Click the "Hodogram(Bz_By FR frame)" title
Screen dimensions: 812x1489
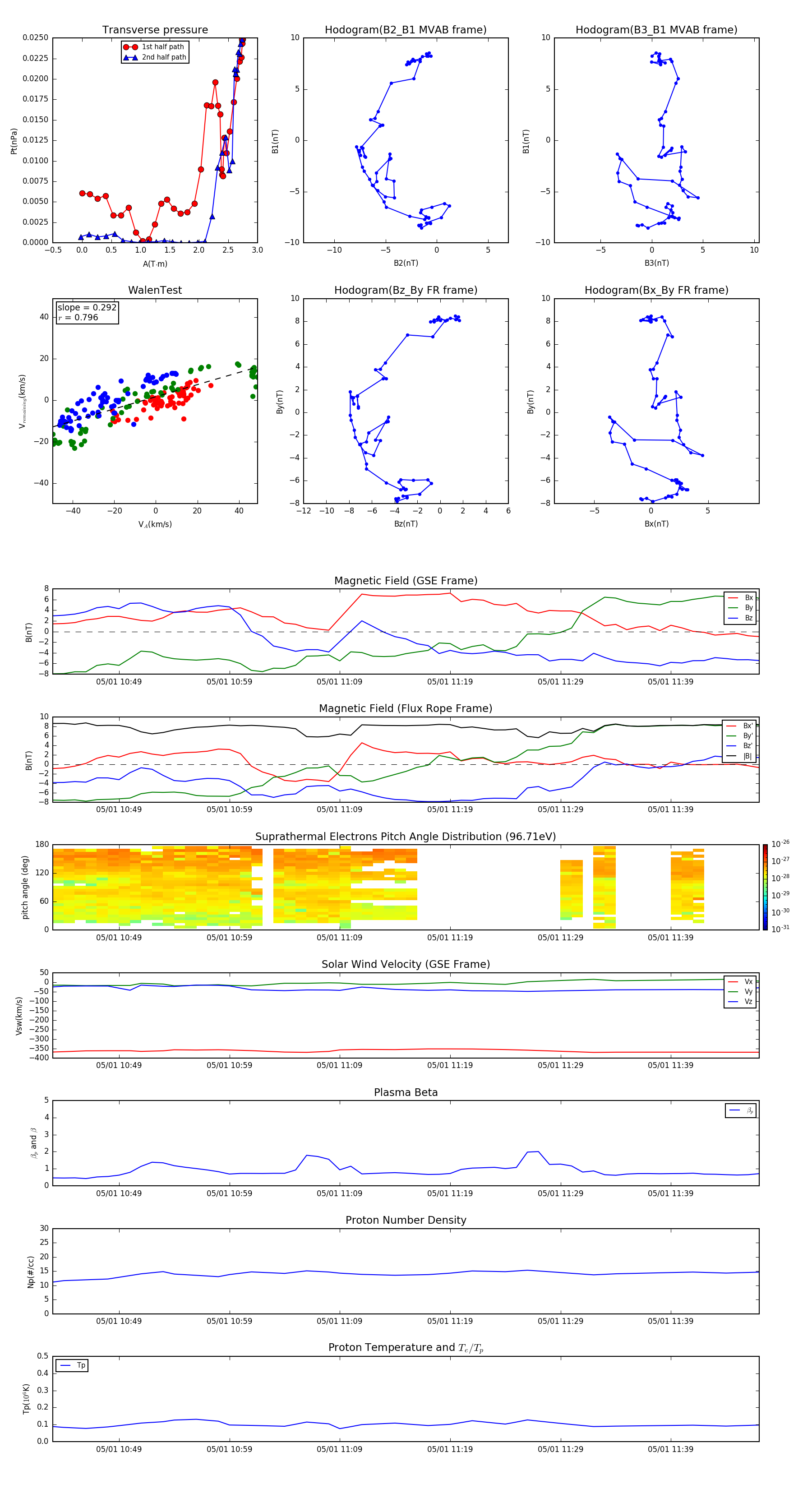click(406, 290)
